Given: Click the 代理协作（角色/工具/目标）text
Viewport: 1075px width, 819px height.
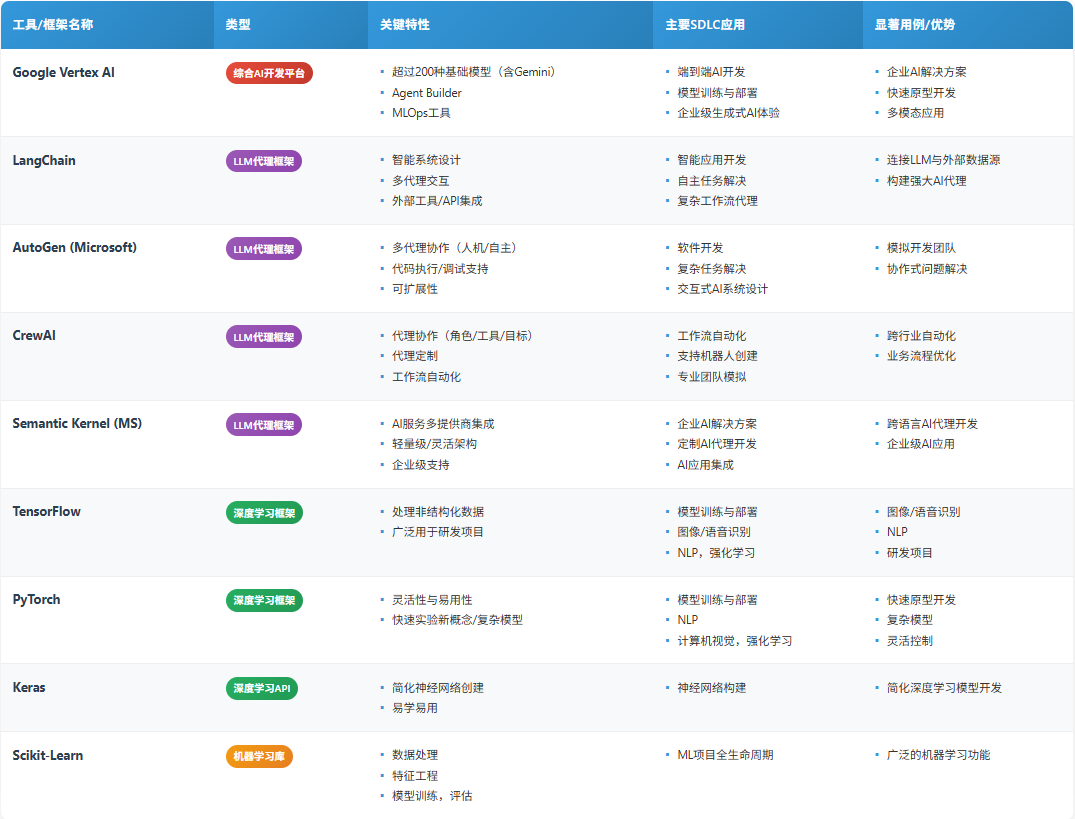Looking at the screenshot, I should click(465, 336).
